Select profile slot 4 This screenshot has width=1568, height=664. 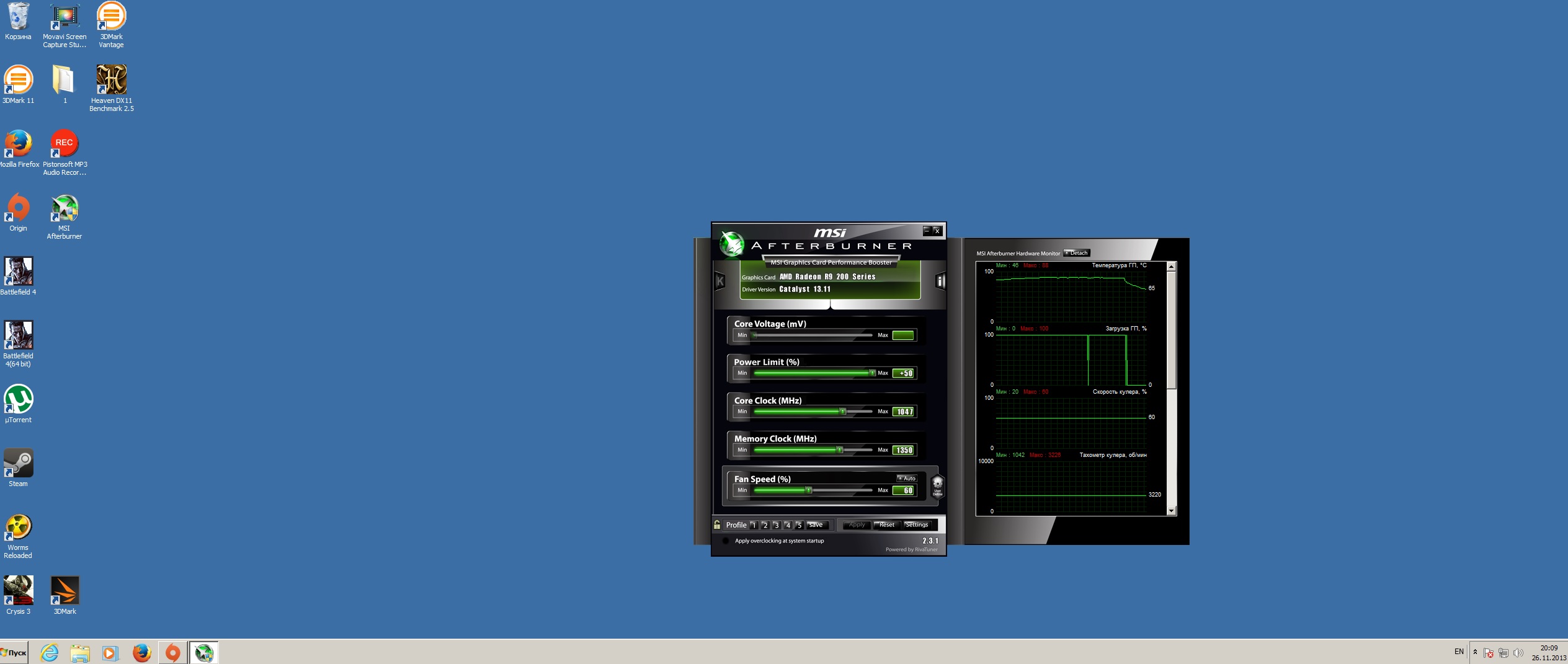click(788, 525)
